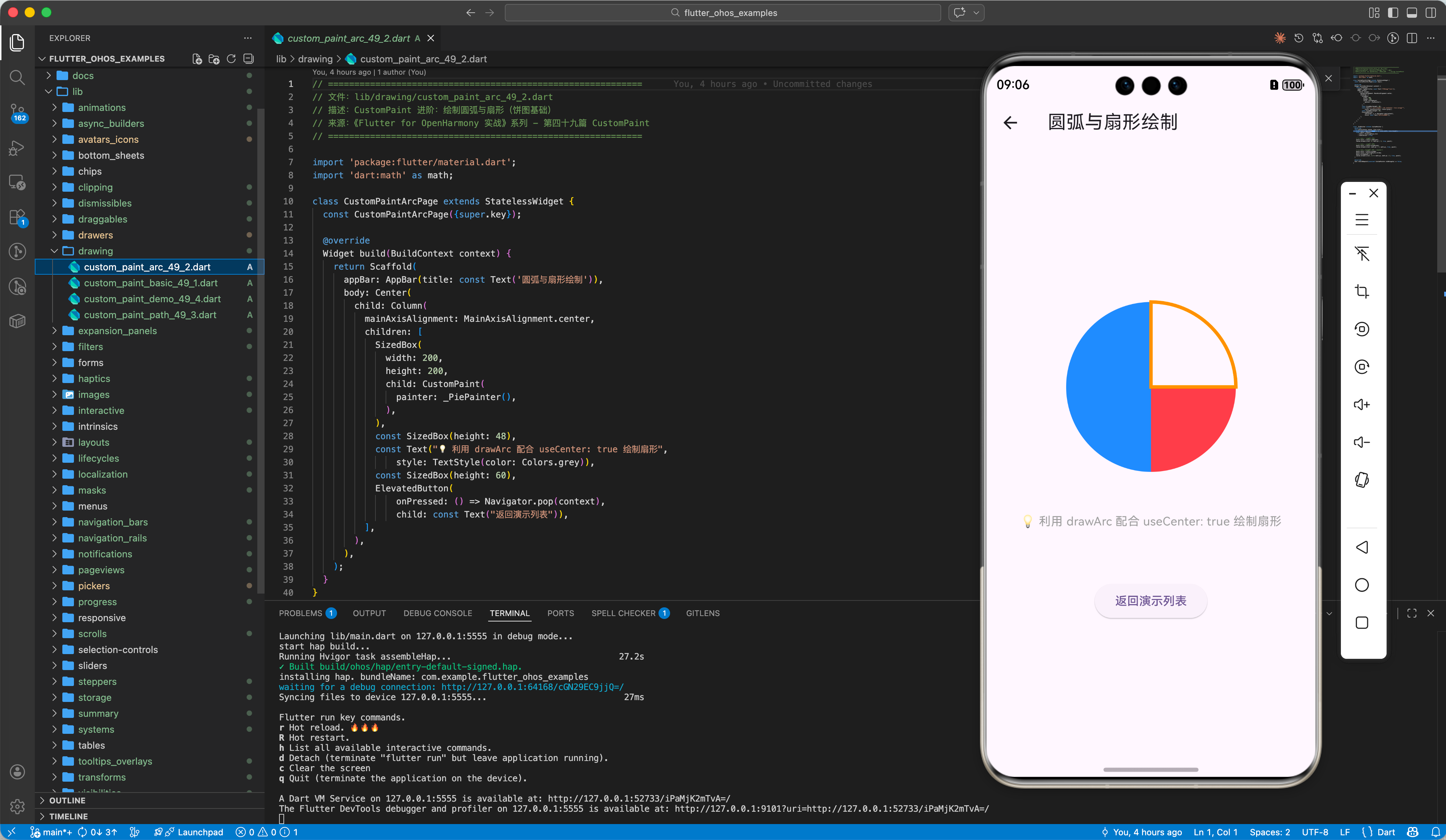1446x840 pixels.
Task: Open the PROBLEMS panel tab
Action: pyautogui.click(x=300, y=613)
